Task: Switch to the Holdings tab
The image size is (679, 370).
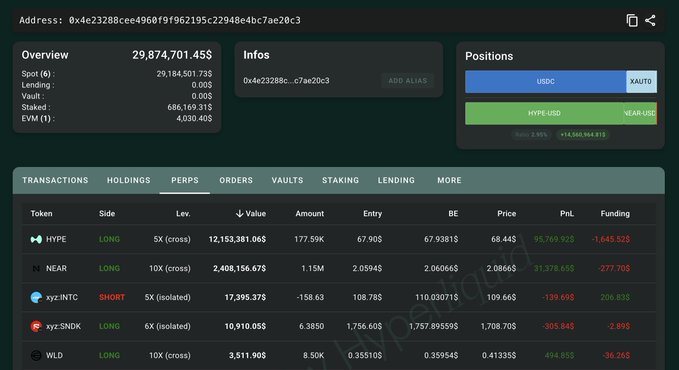Action: point(129,180)
